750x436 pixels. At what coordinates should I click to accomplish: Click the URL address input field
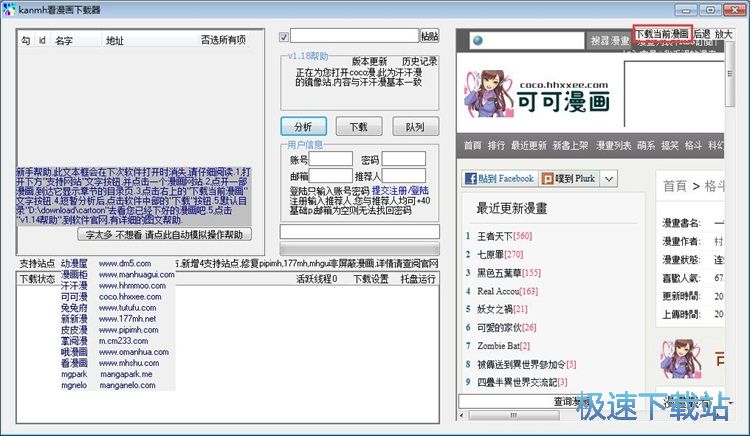coord(354,36)
